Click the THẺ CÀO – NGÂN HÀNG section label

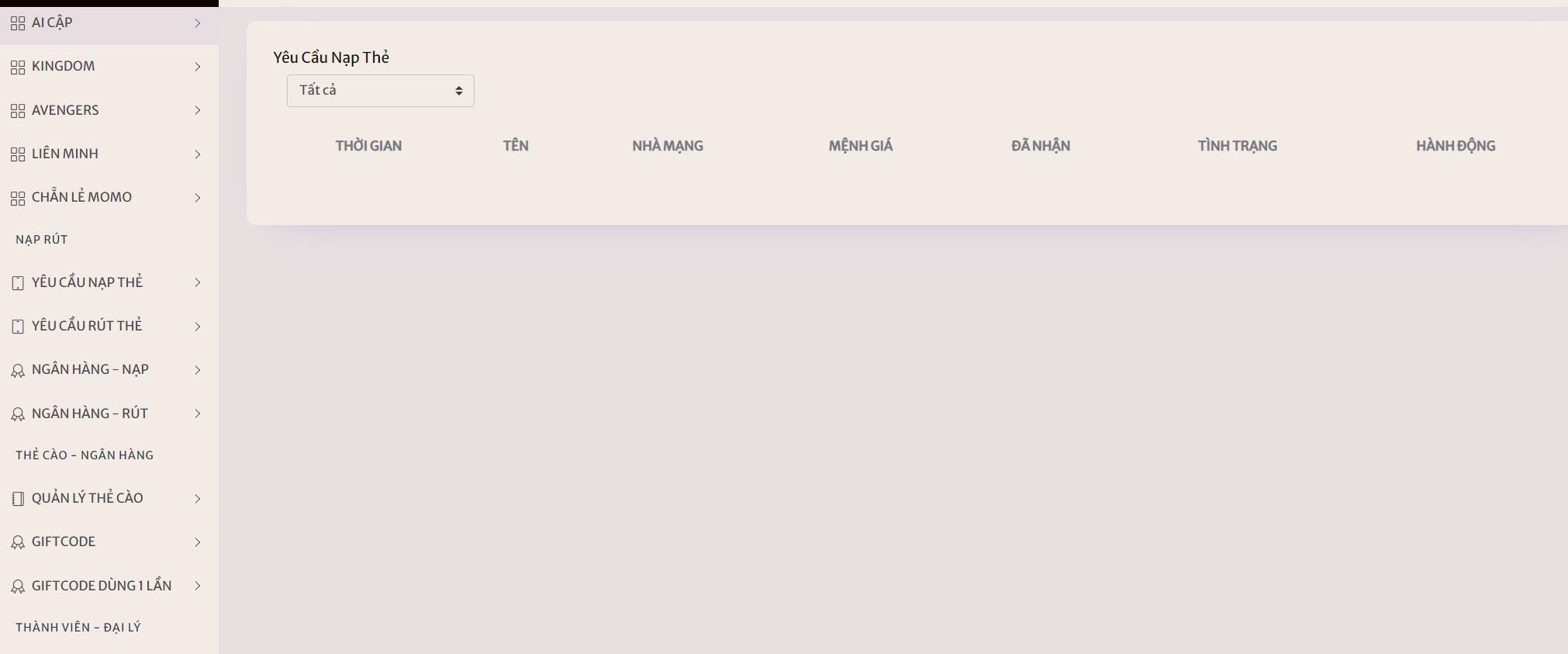85,455
